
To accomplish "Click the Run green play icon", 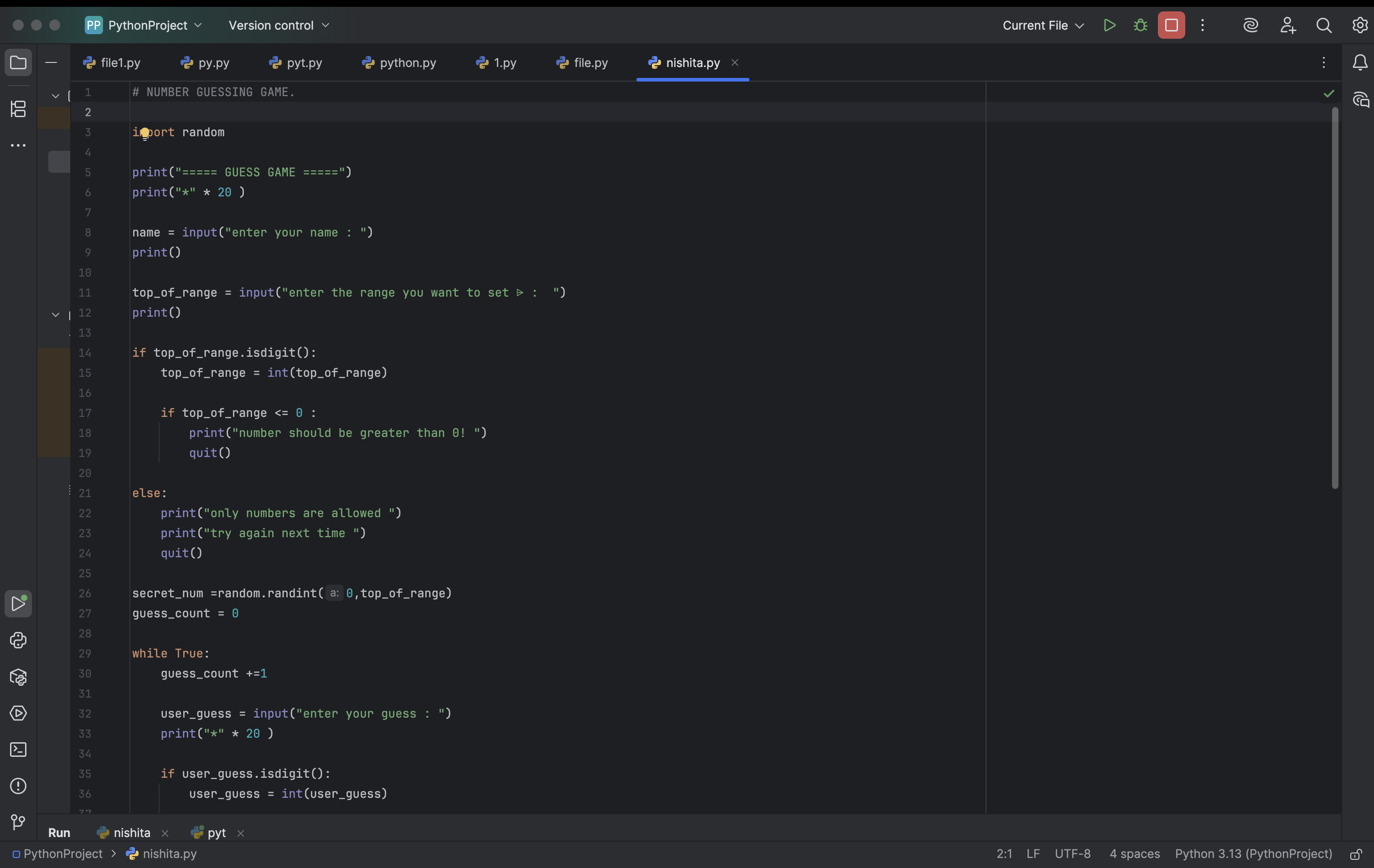I will [x=1109, y=25].
